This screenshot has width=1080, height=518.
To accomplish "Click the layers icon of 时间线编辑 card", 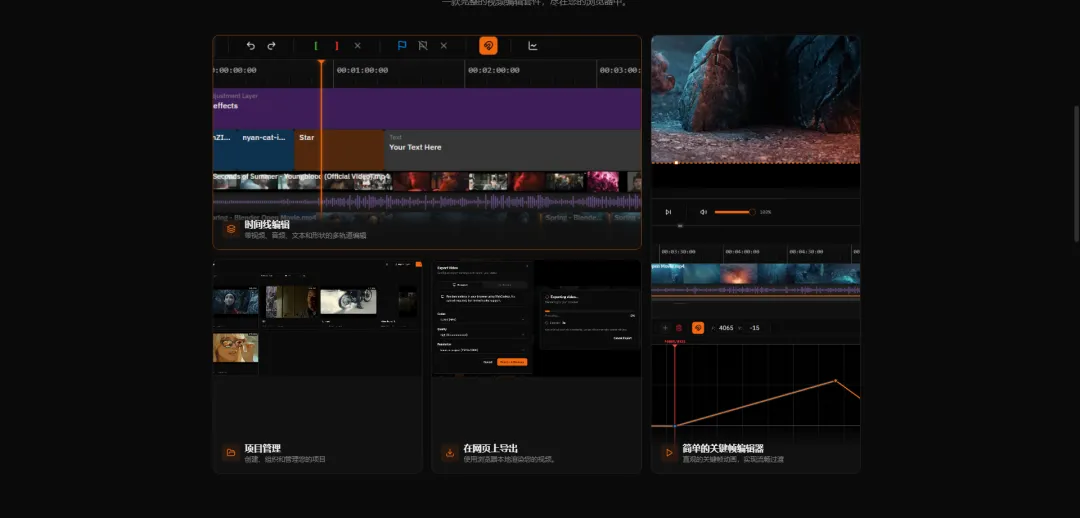I will coord(231,229).
